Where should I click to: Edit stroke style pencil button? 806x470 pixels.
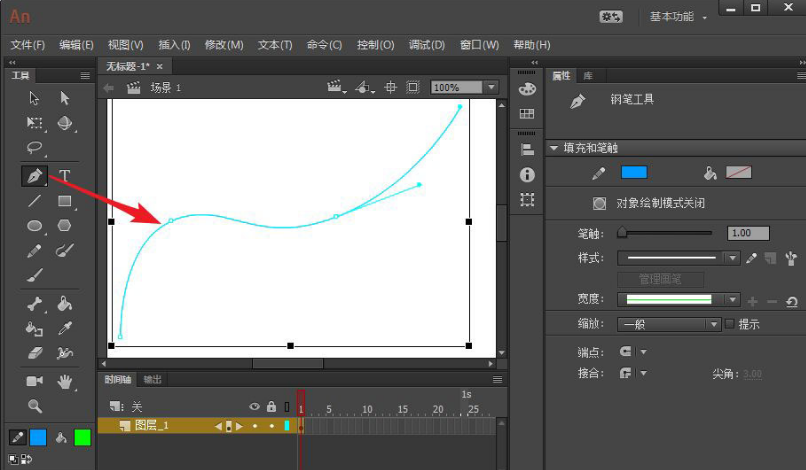[752, 258]
